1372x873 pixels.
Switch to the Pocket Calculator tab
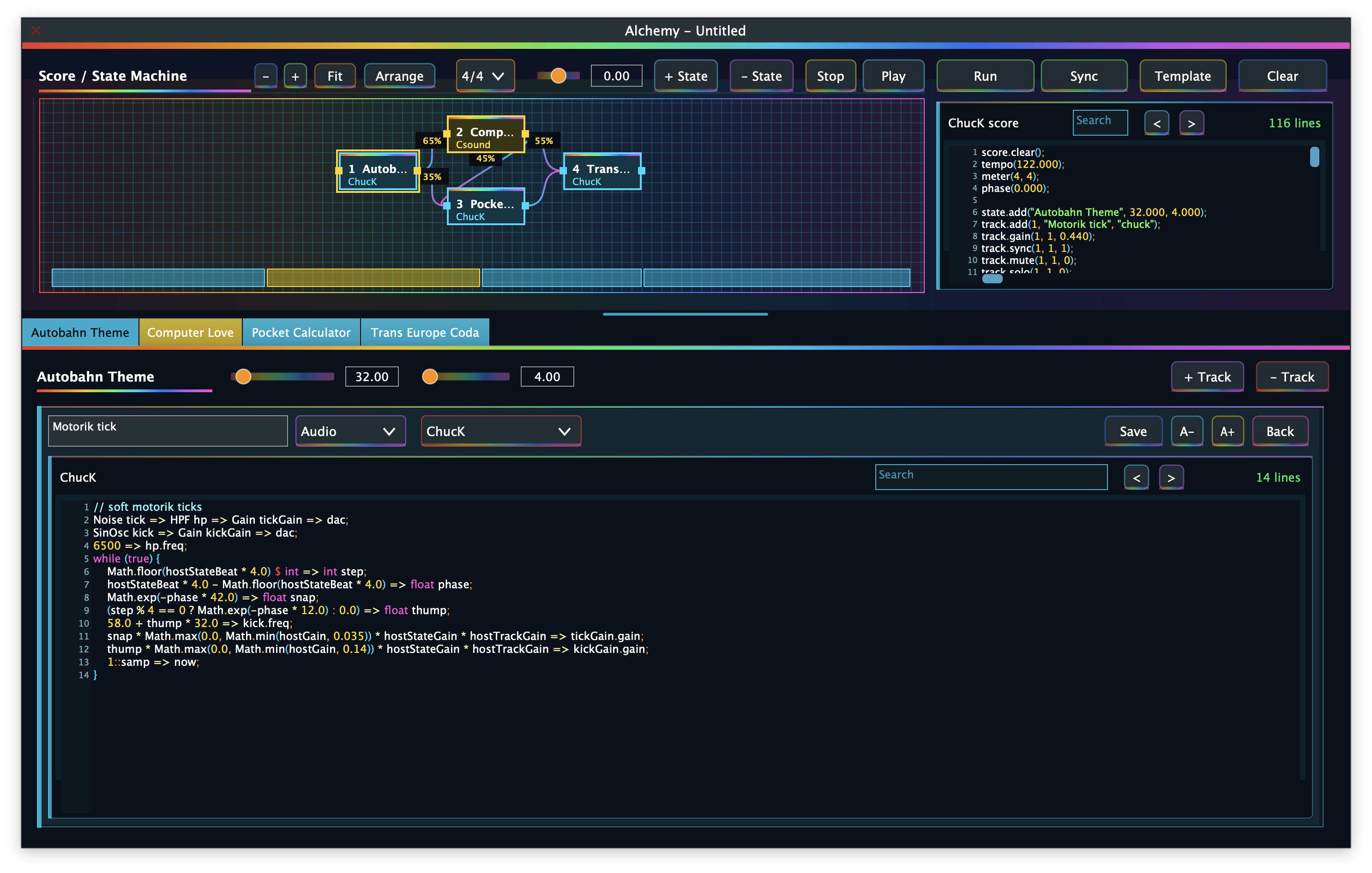[301, 332]
